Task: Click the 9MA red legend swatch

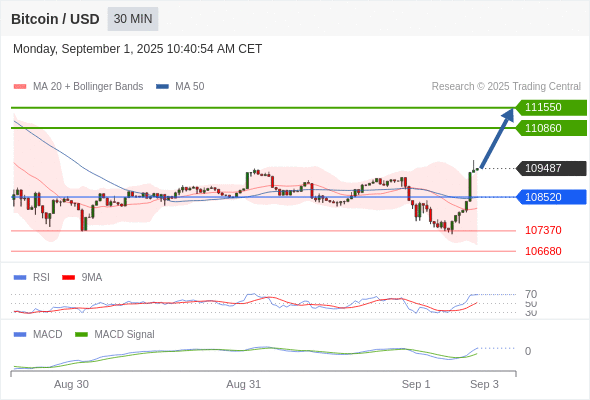Action: tap(68, 278)
